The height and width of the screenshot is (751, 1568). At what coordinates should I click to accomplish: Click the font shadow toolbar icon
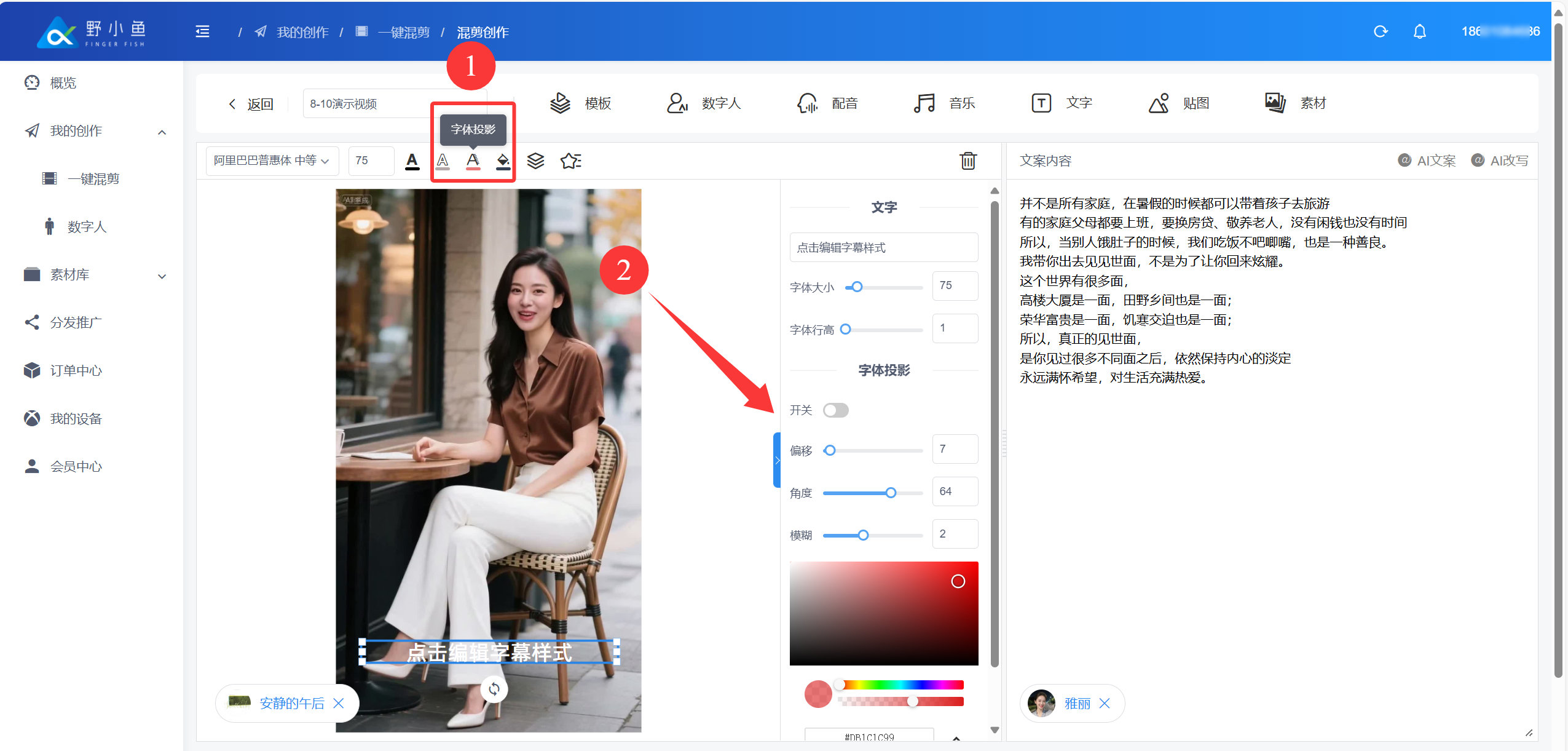click(473, 161)
